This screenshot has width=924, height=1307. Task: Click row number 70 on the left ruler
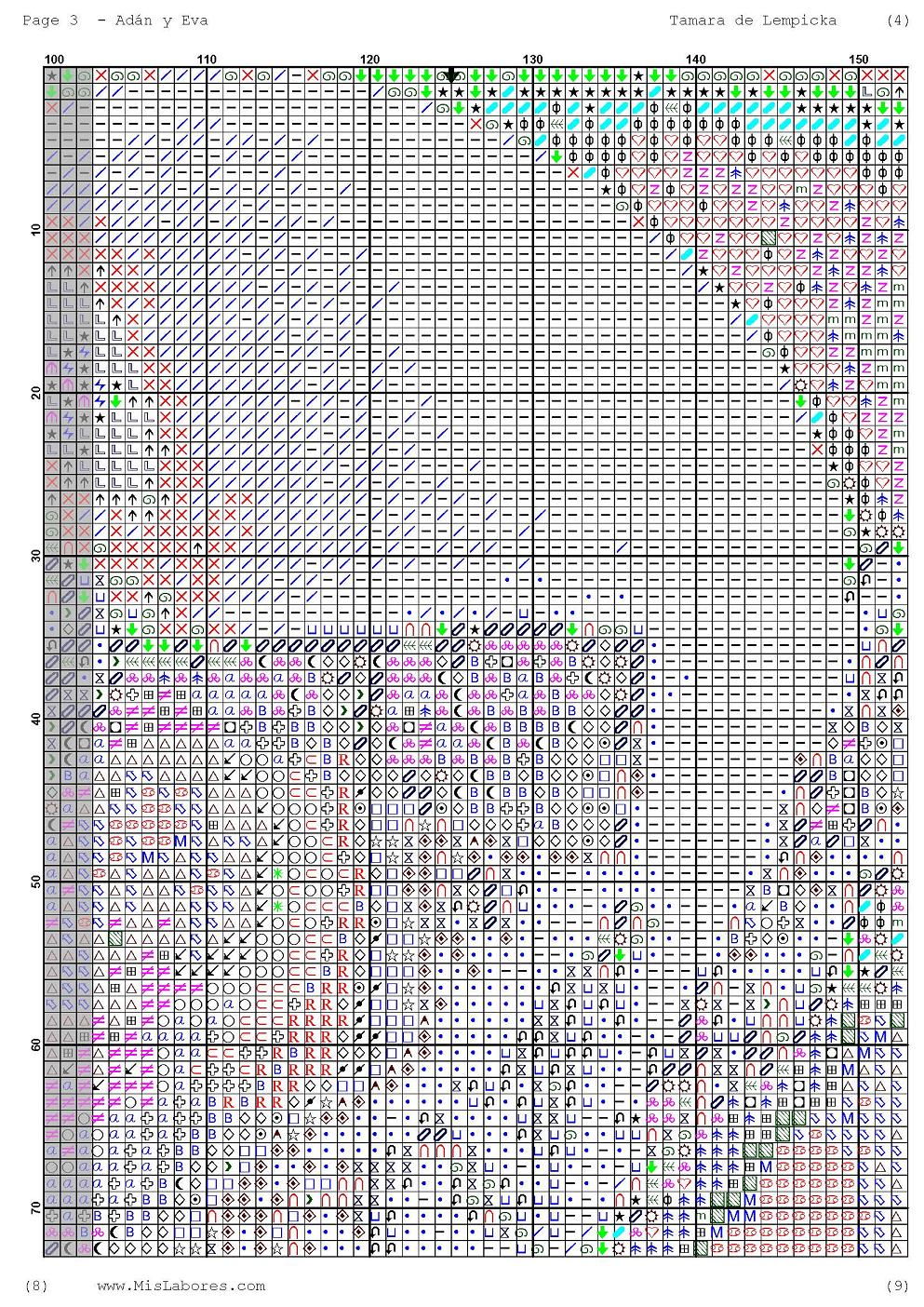tap(35, 1207)
